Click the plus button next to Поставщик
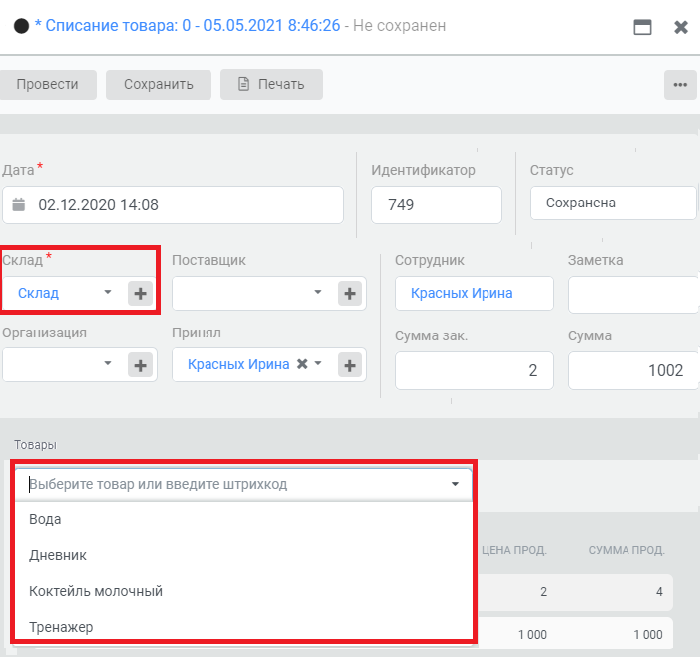The height and width of the screenshot is (657, 700). (x=350, y=294)
